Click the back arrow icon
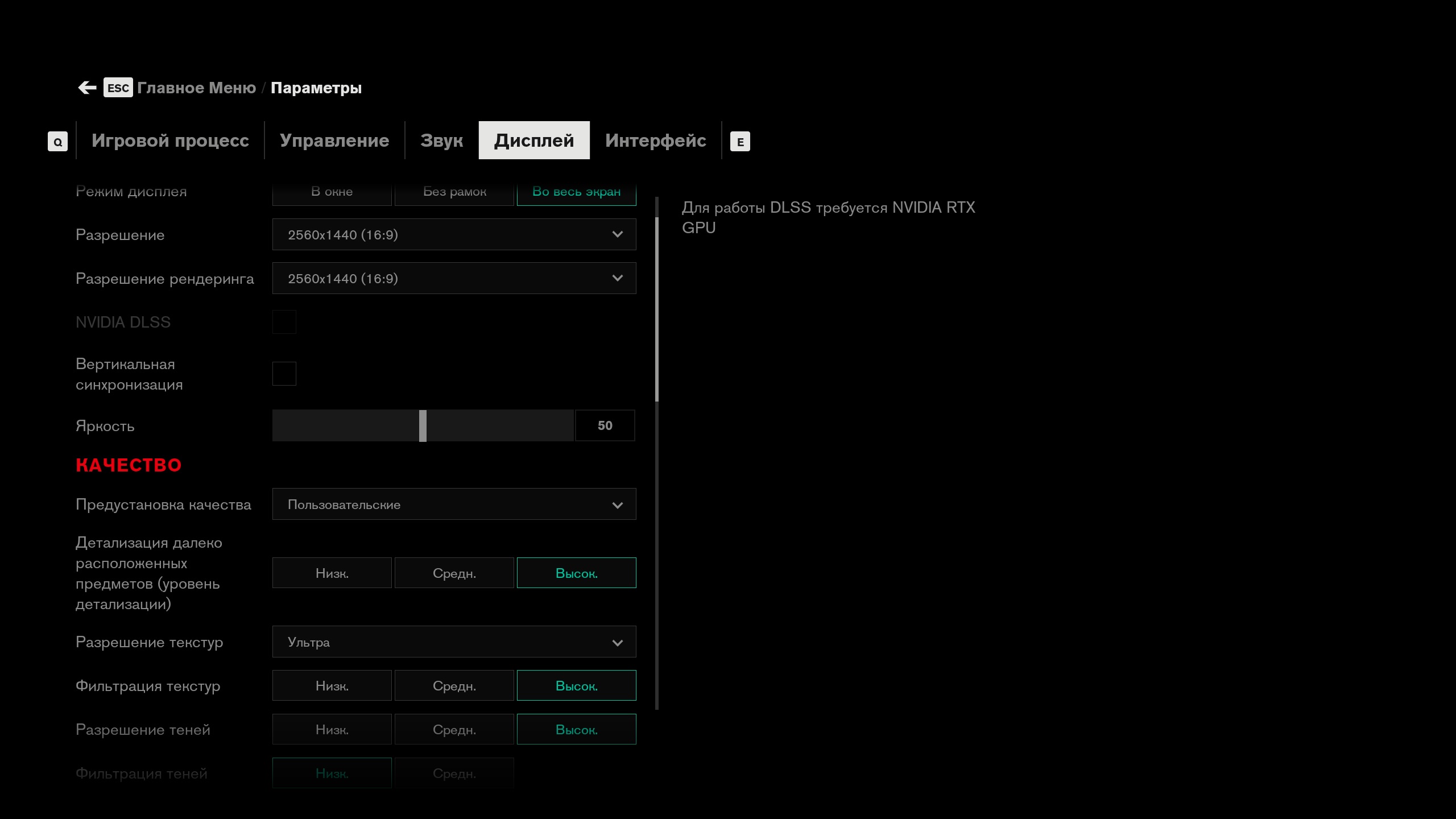This screenshot has width=1456, height=819. 87,88
